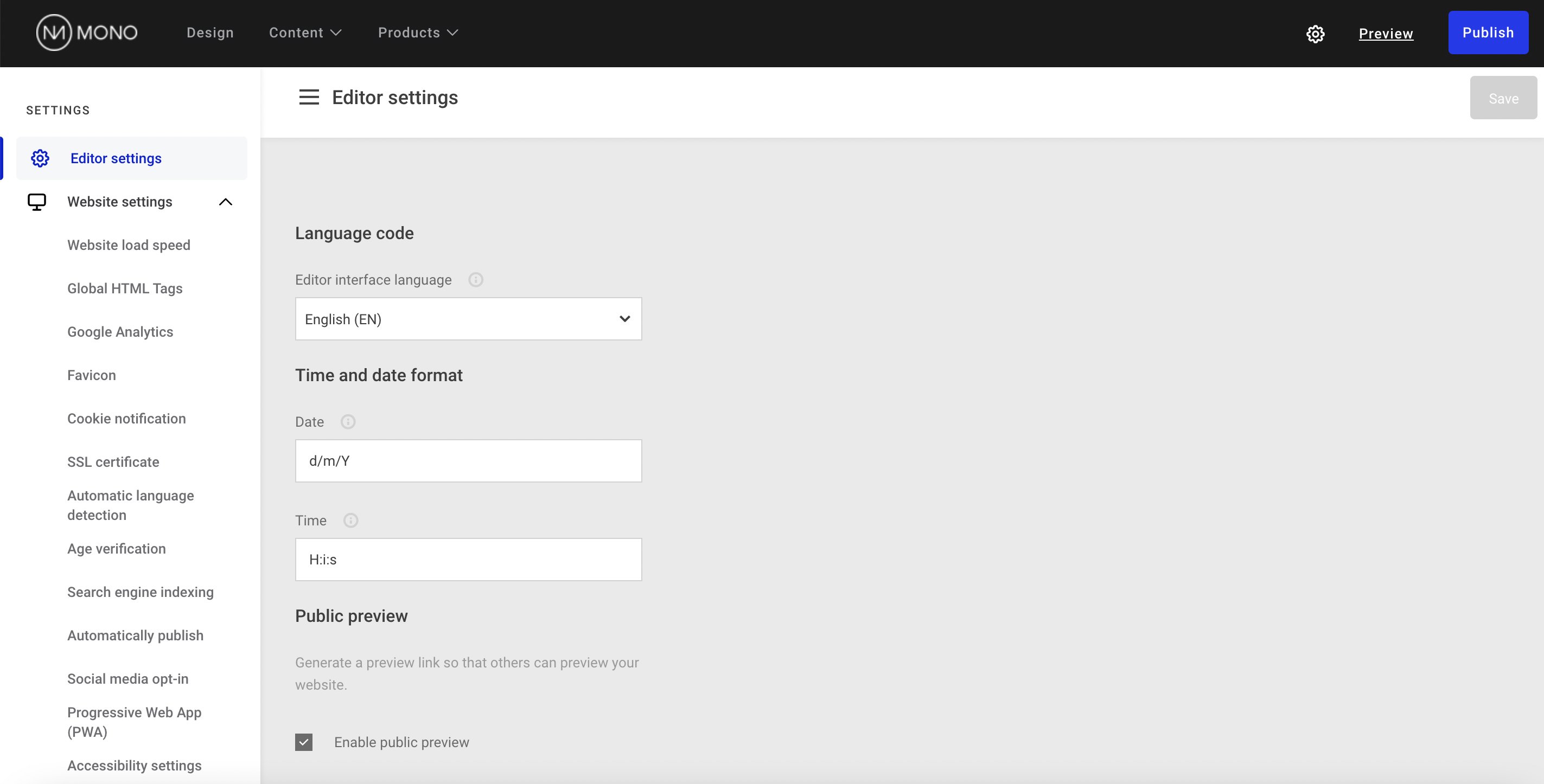Open SSL certificate settings
Image resolution: width=1544 pixels, height=784 pixels.
[x=113, y=462]
